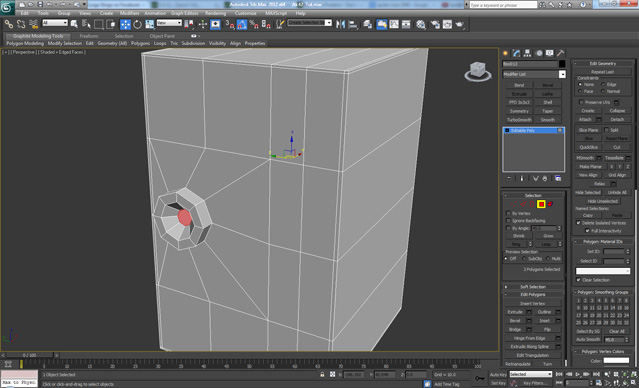Select Element sub-object level icon
The height and width of the screenshot is (388, 639).
(550, 204)
